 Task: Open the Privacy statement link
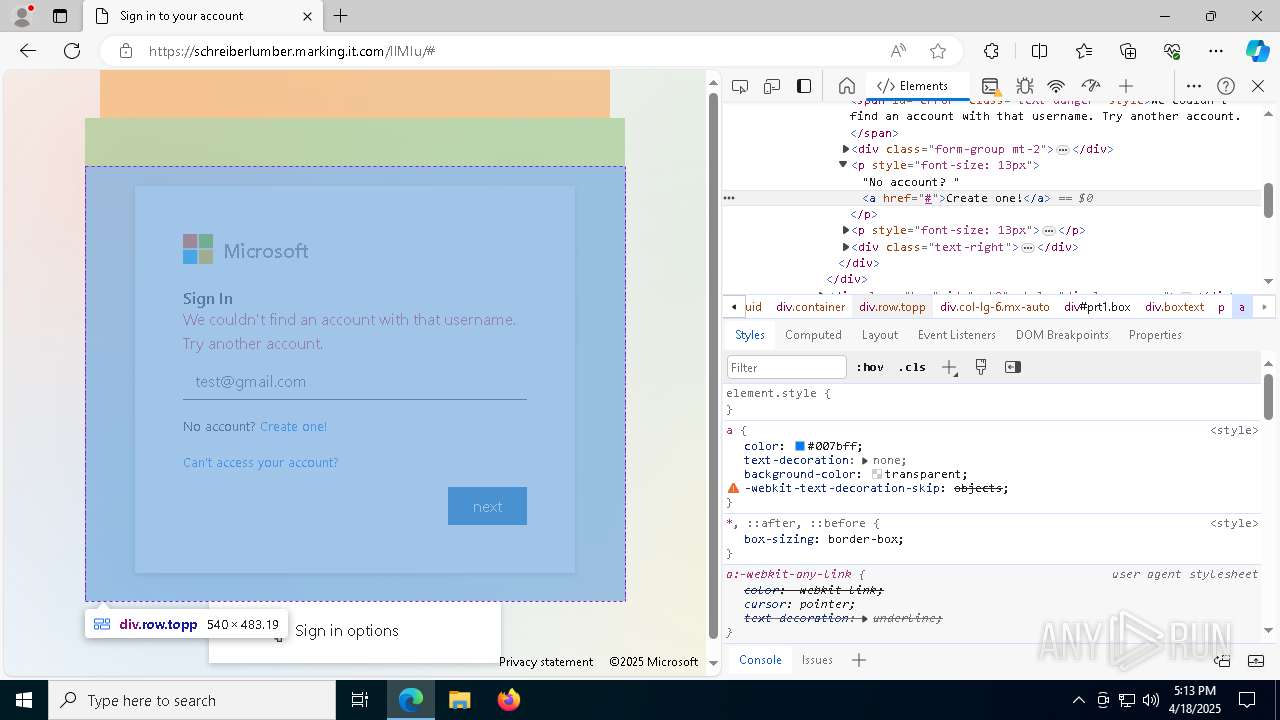(546, 662)
